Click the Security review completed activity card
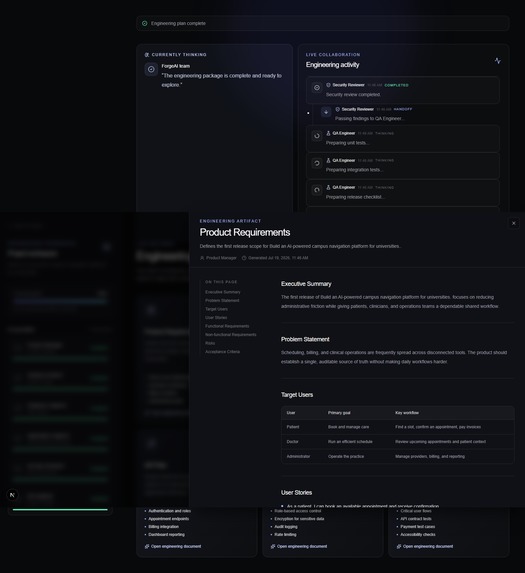This screenshot has height=573, width=525. click(403, 90)
